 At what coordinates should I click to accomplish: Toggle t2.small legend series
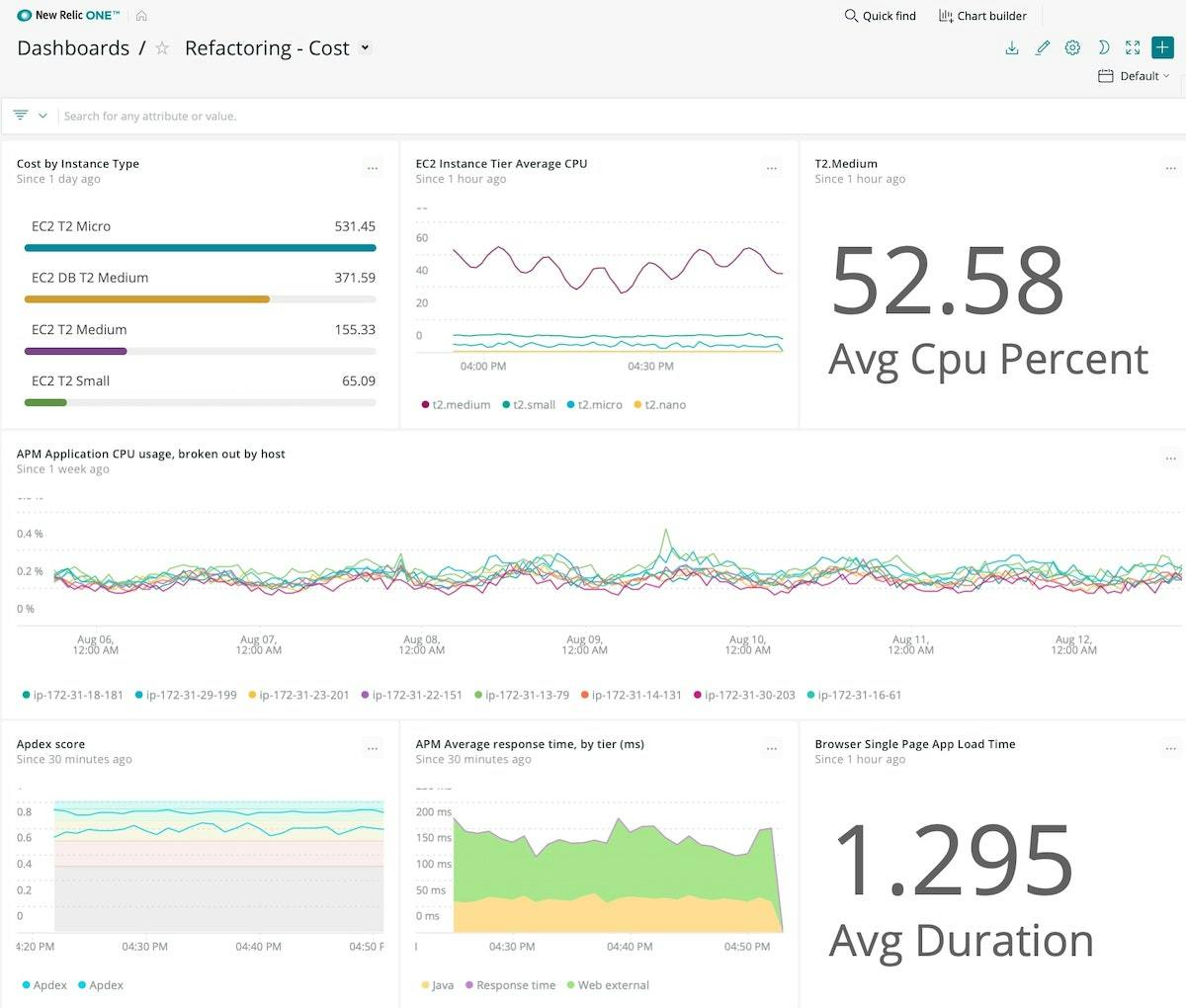[x=529, y=405]
